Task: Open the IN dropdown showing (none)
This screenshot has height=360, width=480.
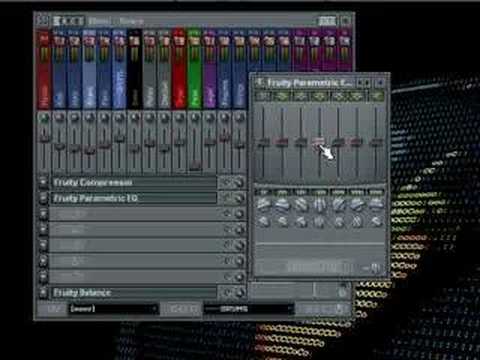Action: [x=113, y=309]
